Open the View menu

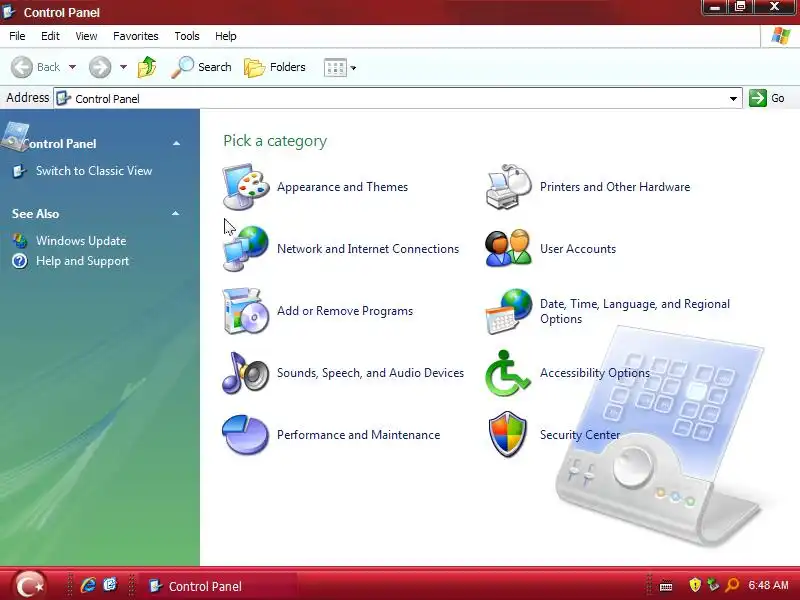click(x=86, y=36)
